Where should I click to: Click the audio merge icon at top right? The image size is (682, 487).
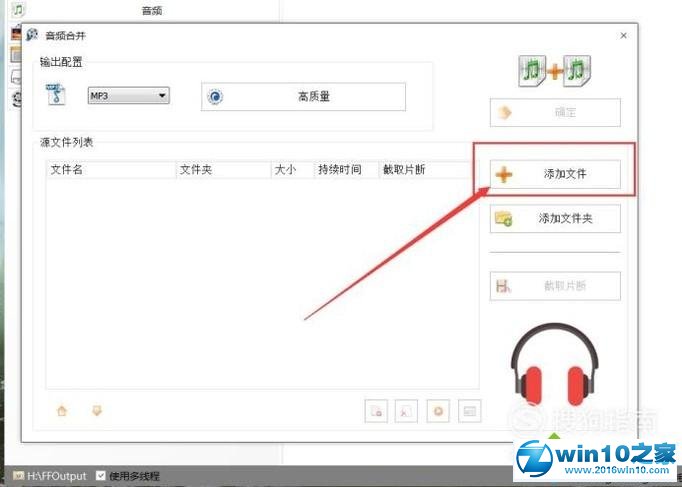click(x=557, y=71)
